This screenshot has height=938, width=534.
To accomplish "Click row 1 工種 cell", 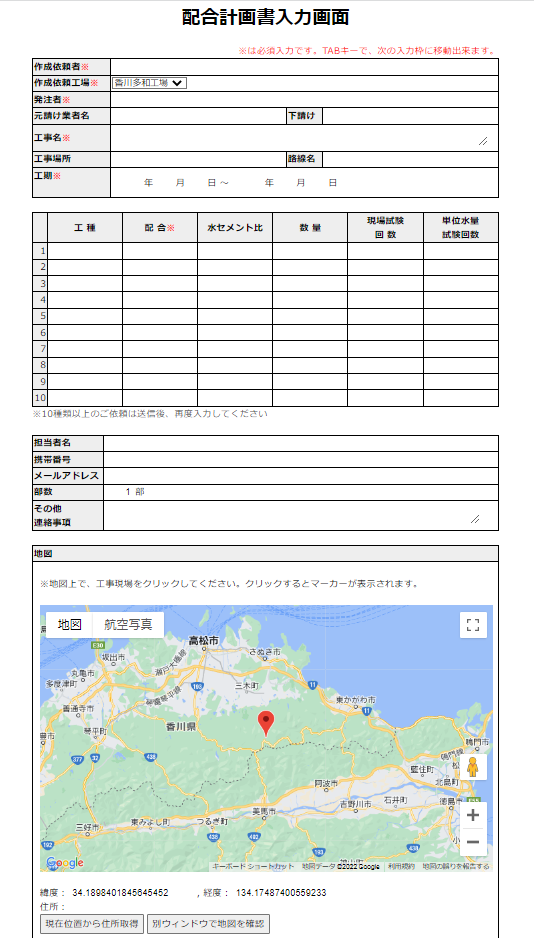I will (x=85, y=251).
